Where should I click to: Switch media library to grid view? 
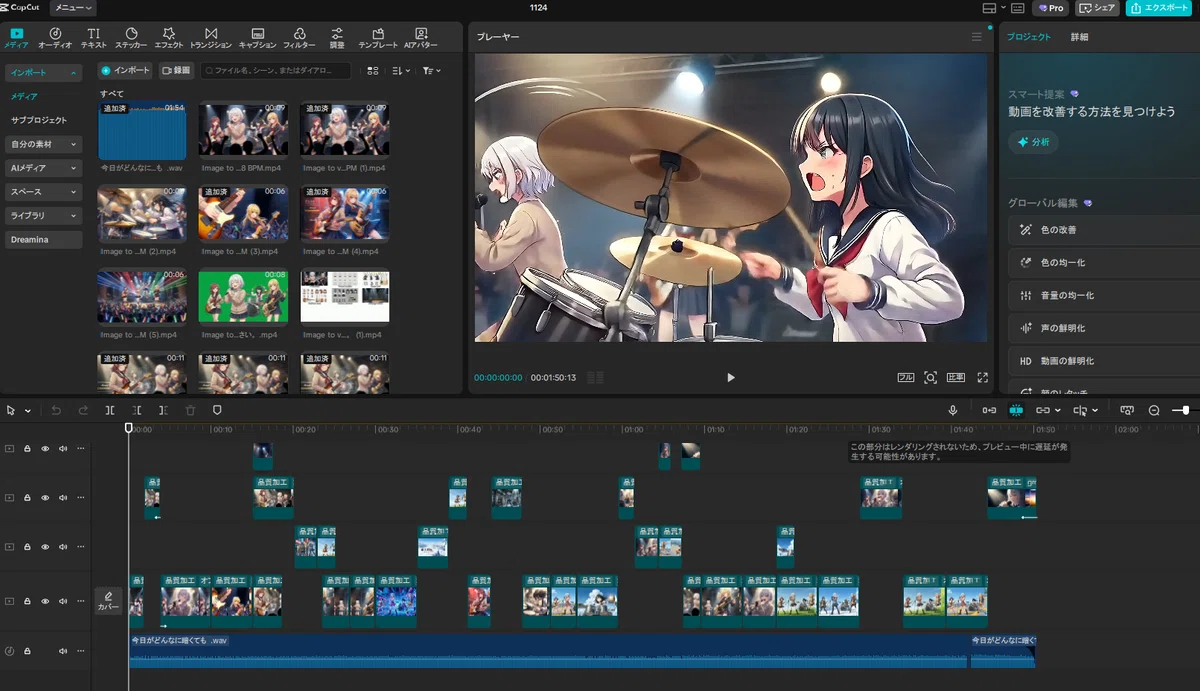[x=373, y=71]
